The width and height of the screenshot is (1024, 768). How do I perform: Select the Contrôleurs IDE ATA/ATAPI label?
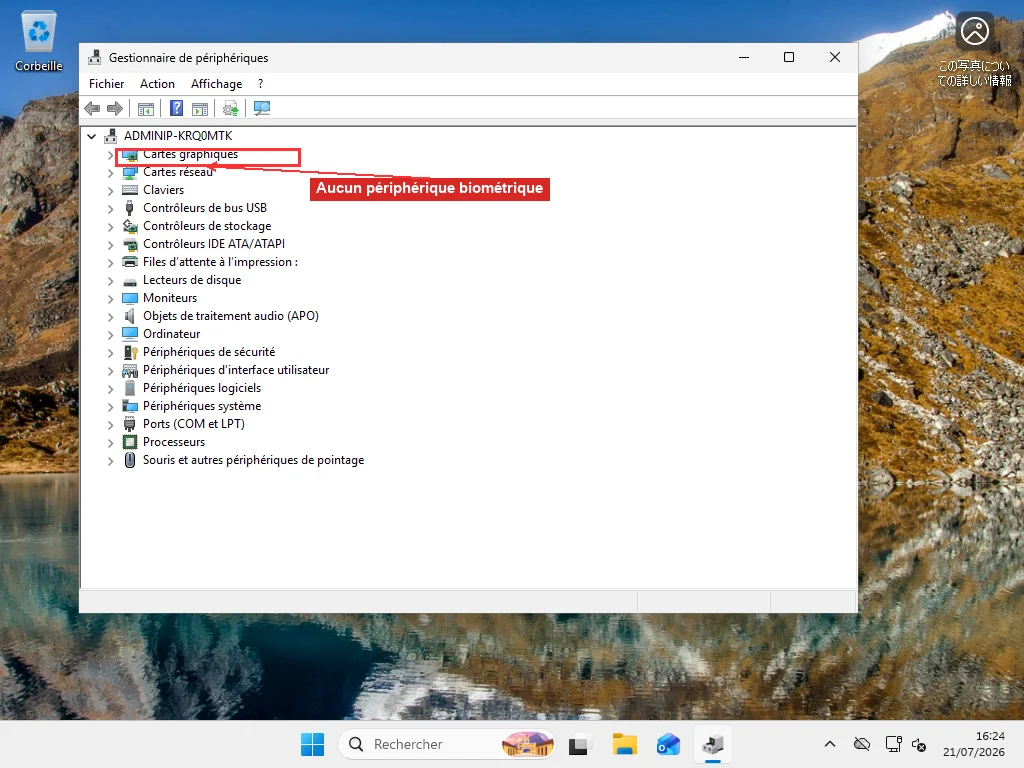[214, 244]
